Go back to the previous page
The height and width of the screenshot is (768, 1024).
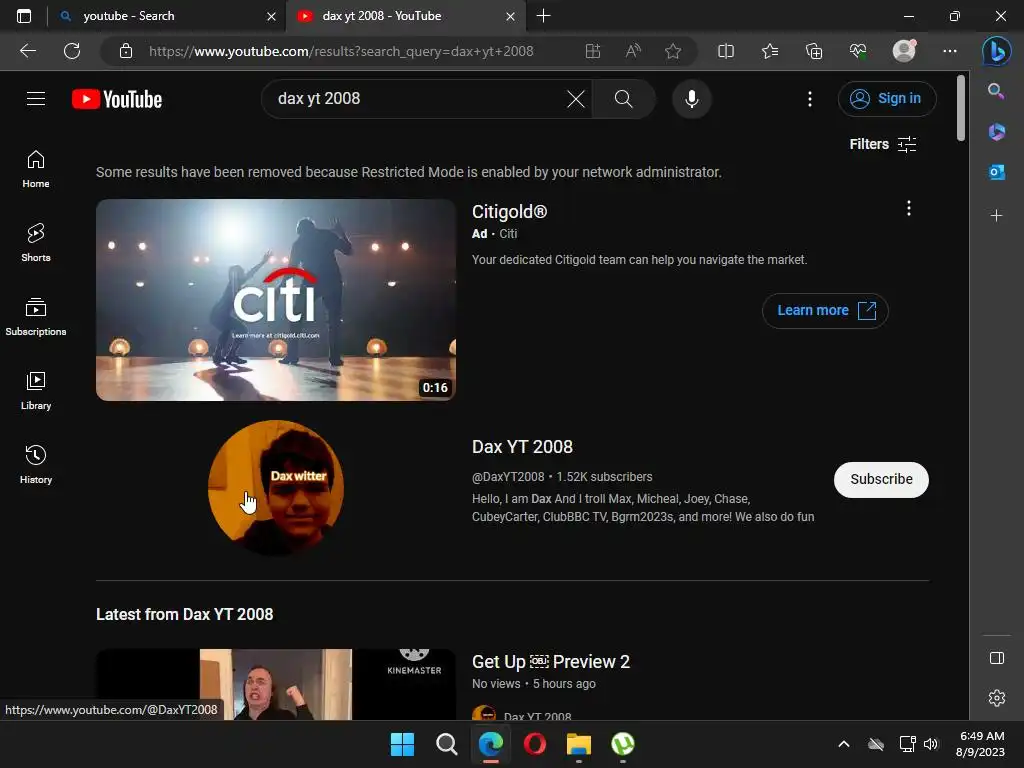tap(28, 51)
